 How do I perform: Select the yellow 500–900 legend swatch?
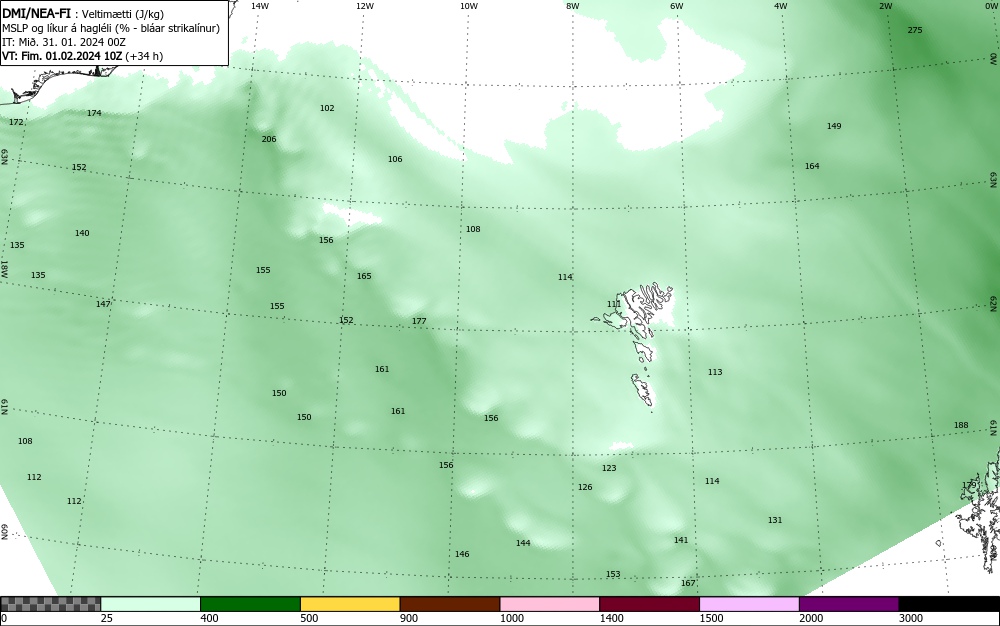tap(350, 604)
